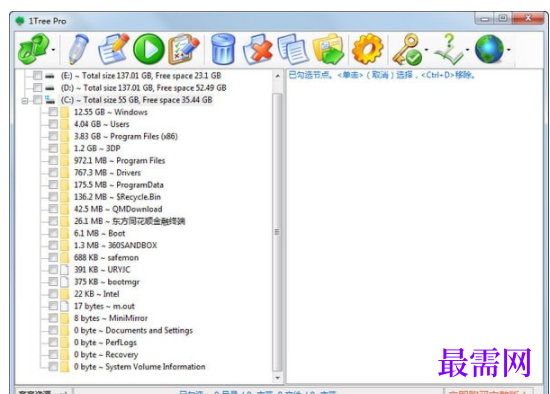Check the box for drive (C:)
The width and height of the screenshot is (550, 394).
point(38,100)
